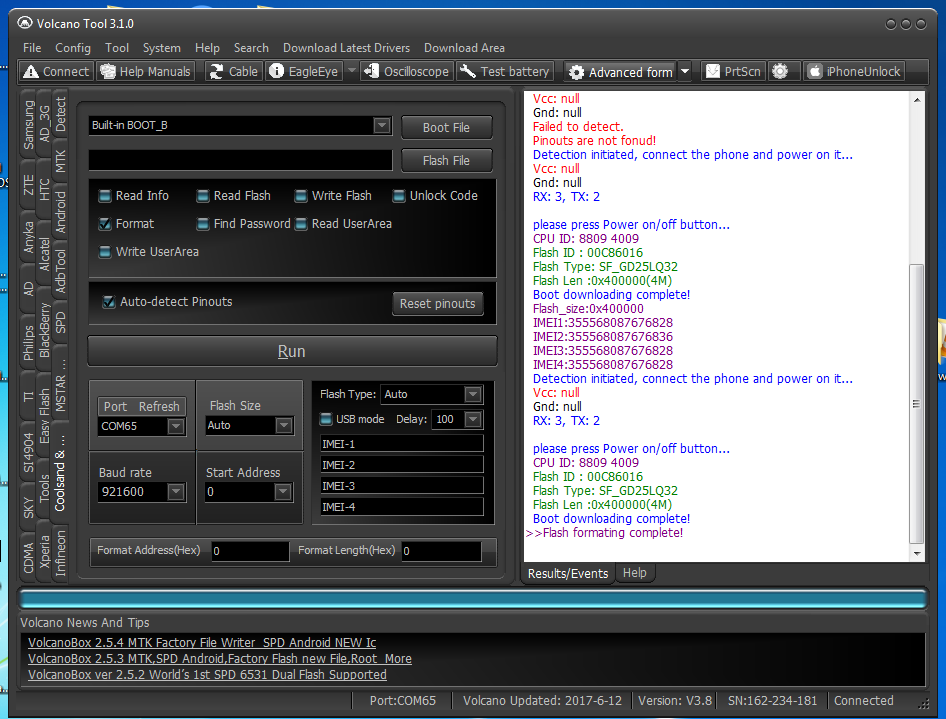Toggle the Auto-detect Pinouts checkbox
The width and height of the screenshot is (946, 719).
[109, 302]
